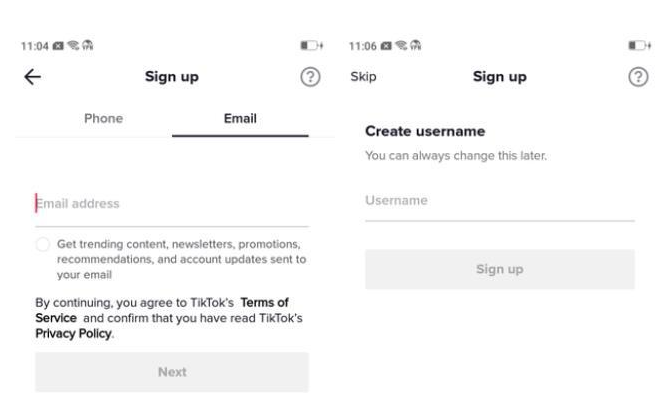Focus the Email address input field
This screenshot has width=665, height=408.
pos(170,204)
